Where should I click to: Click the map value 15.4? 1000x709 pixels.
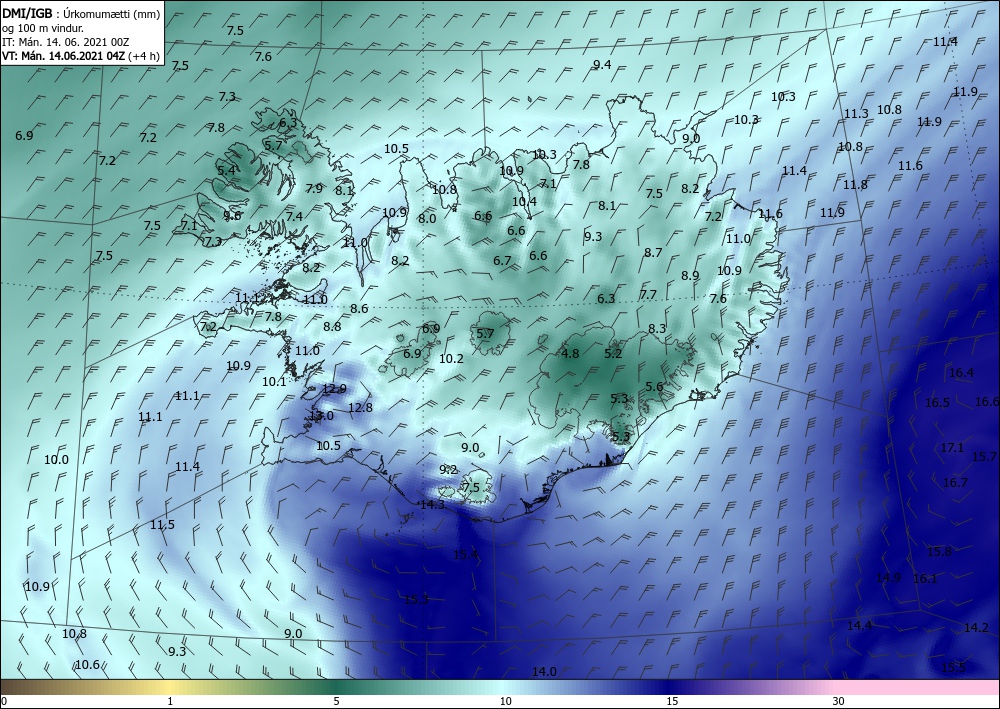pyautogui.click(x=466, y=555)
